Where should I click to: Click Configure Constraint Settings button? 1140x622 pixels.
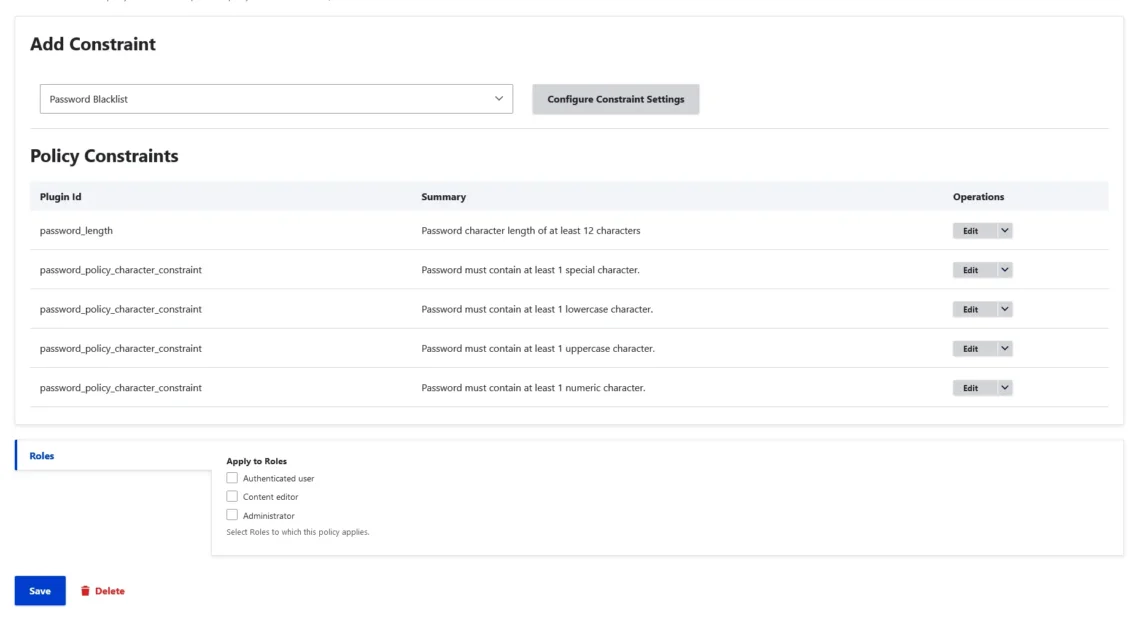point(615,99)
